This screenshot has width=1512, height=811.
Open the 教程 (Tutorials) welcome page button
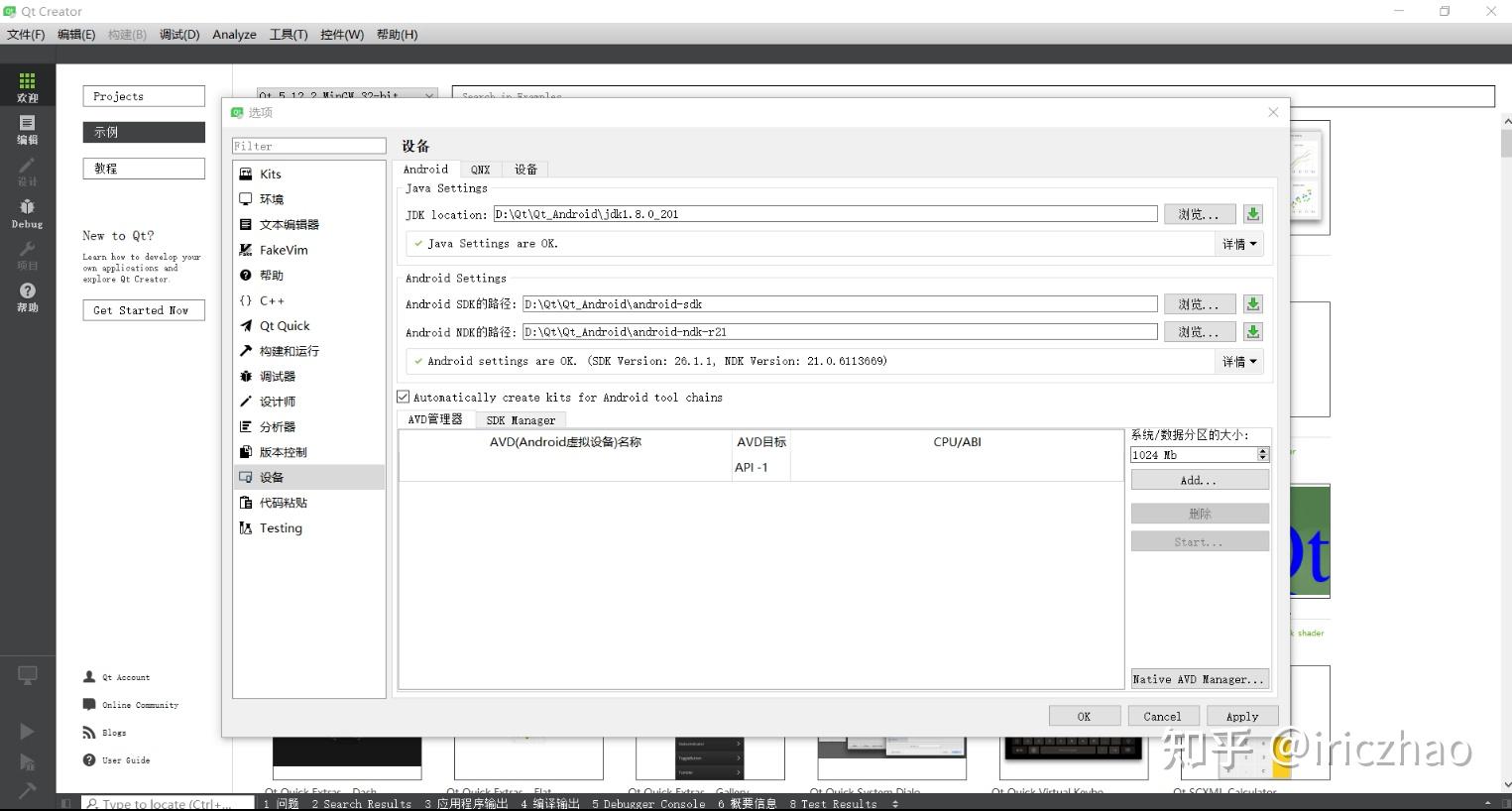pyautogui.click(x=143, y=169)
